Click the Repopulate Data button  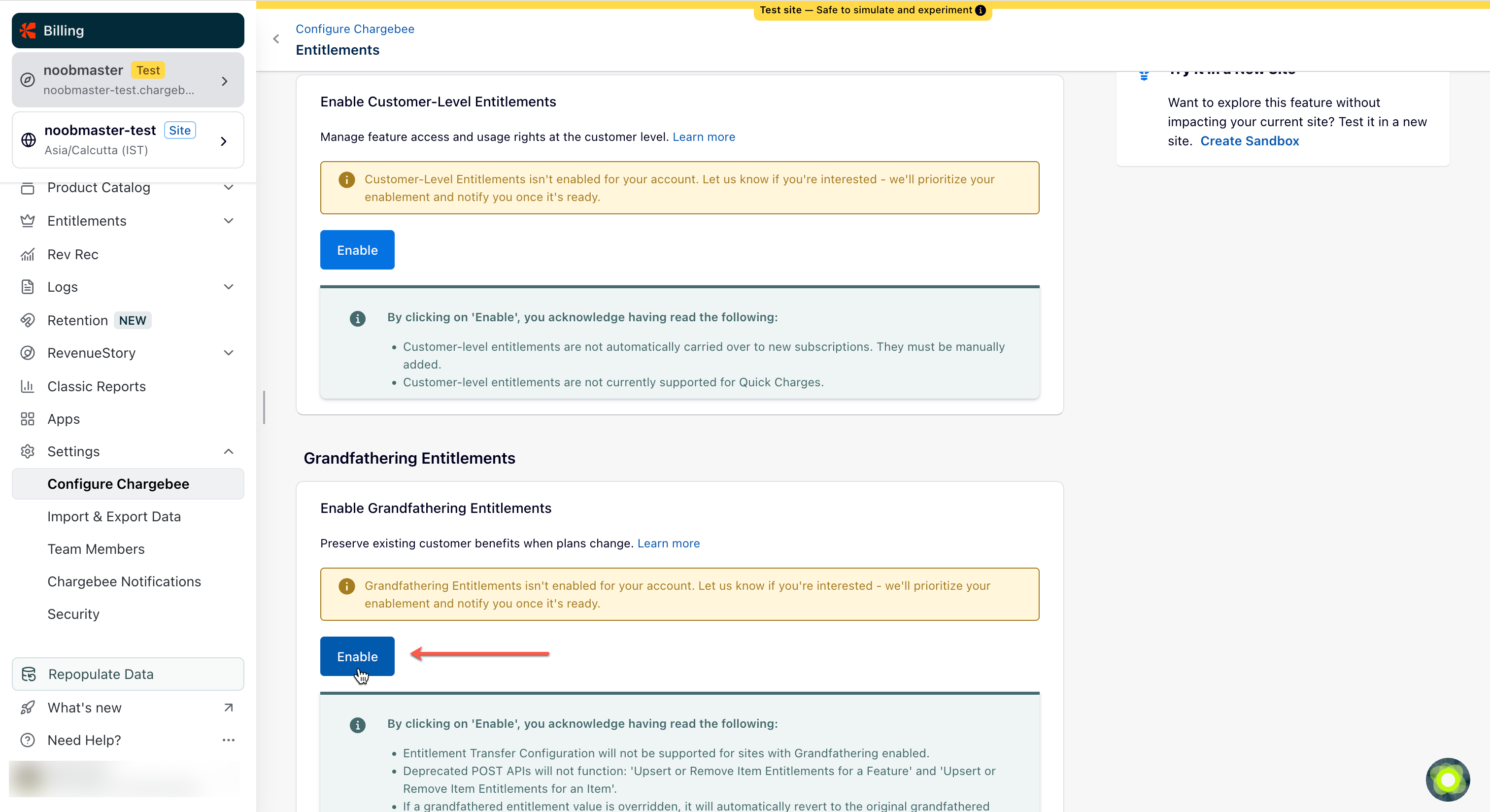click(128, 675)
